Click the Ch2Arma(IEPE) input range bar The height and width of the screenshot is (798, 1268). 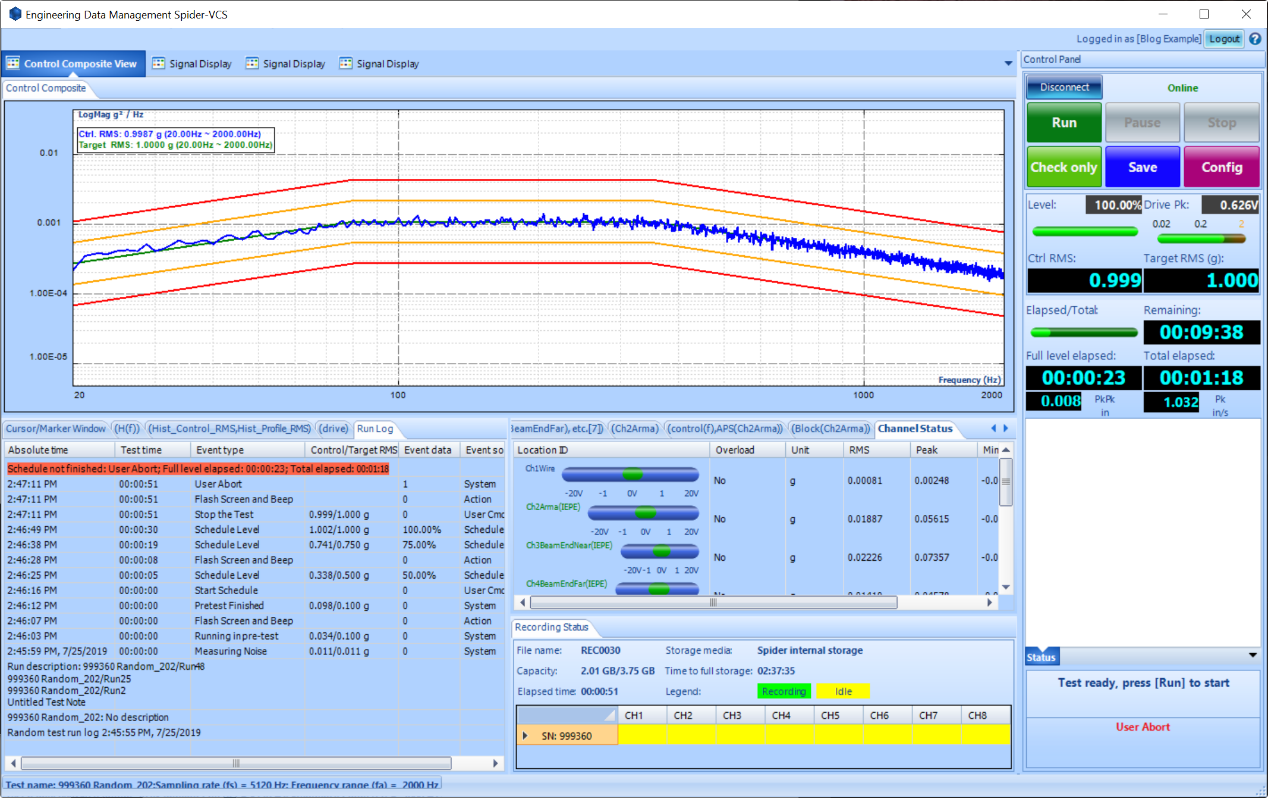click(x=645, y=513)
